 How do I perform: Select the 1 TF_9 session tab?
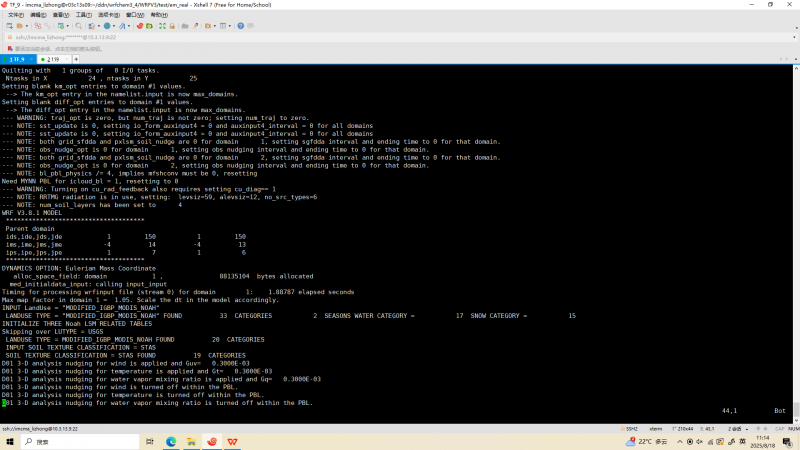coord(18,59)
